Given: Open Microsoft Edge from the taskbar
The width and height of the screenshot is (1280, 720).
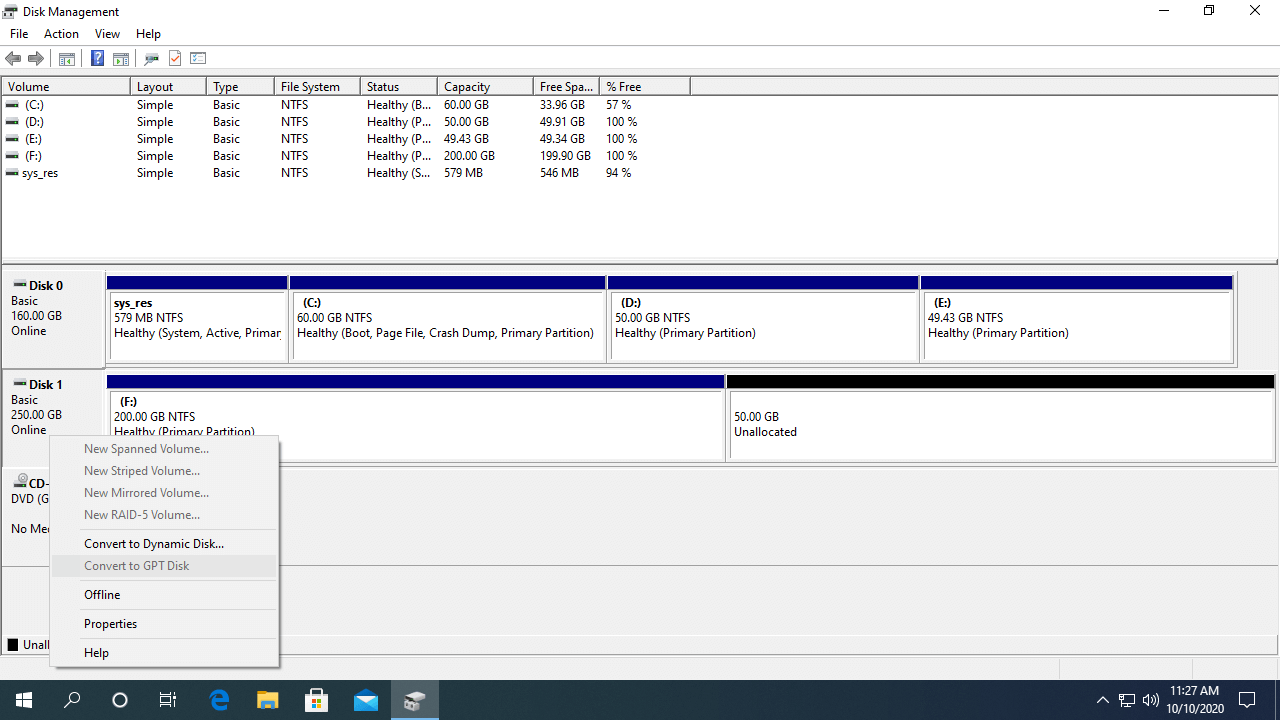Looking at the screenshot, I should pos(220,700).
